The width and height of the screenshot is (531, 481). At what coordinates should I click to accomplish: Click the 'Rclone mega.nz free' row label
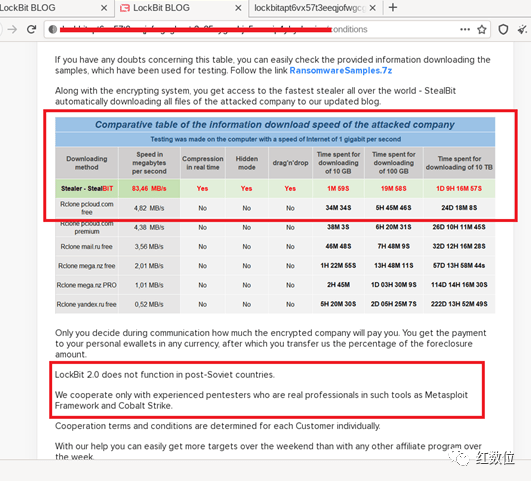[87, 266]
